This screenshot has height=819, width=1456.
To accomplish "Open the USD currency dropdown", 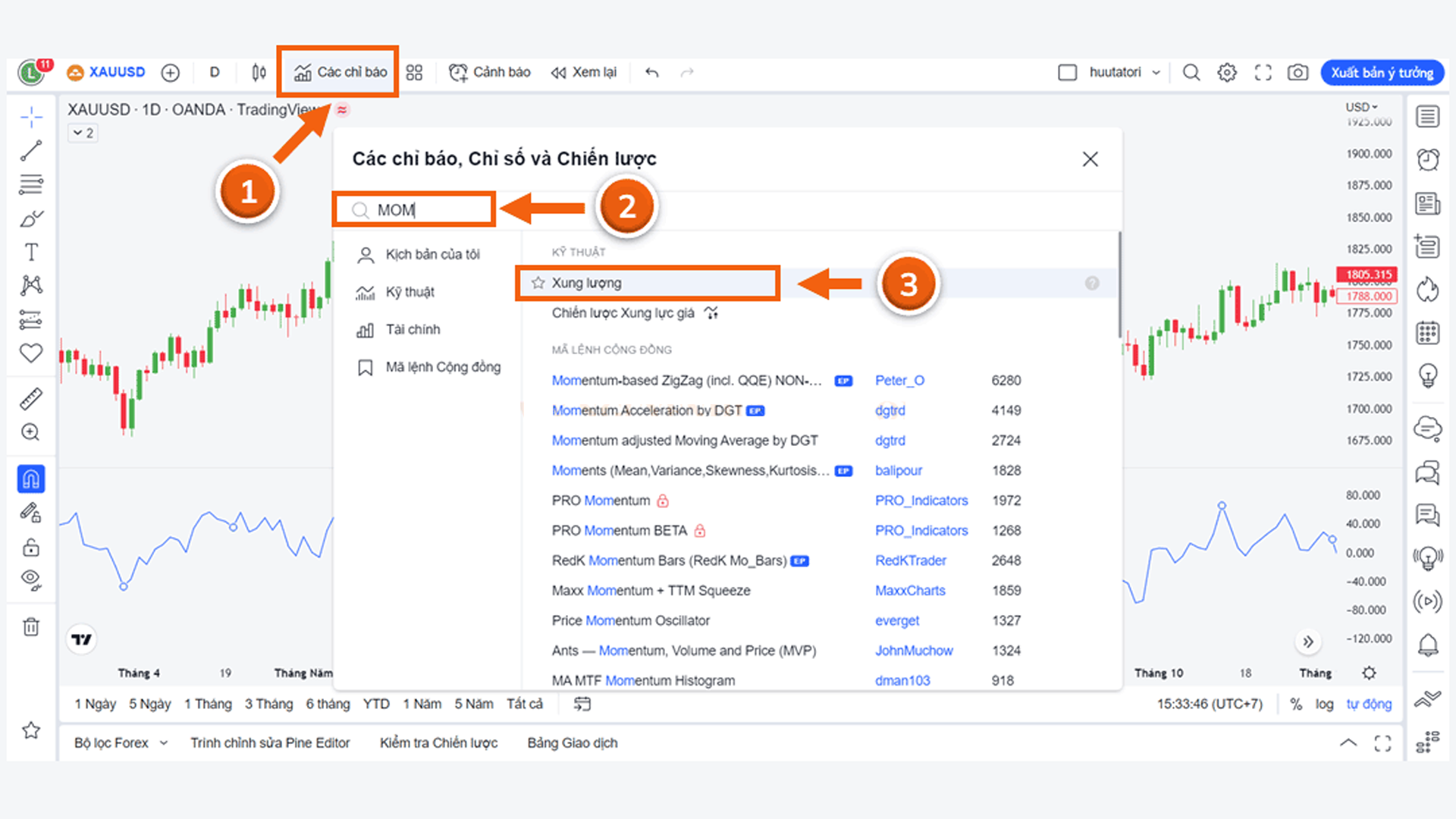I will [x=1360, y=107].
